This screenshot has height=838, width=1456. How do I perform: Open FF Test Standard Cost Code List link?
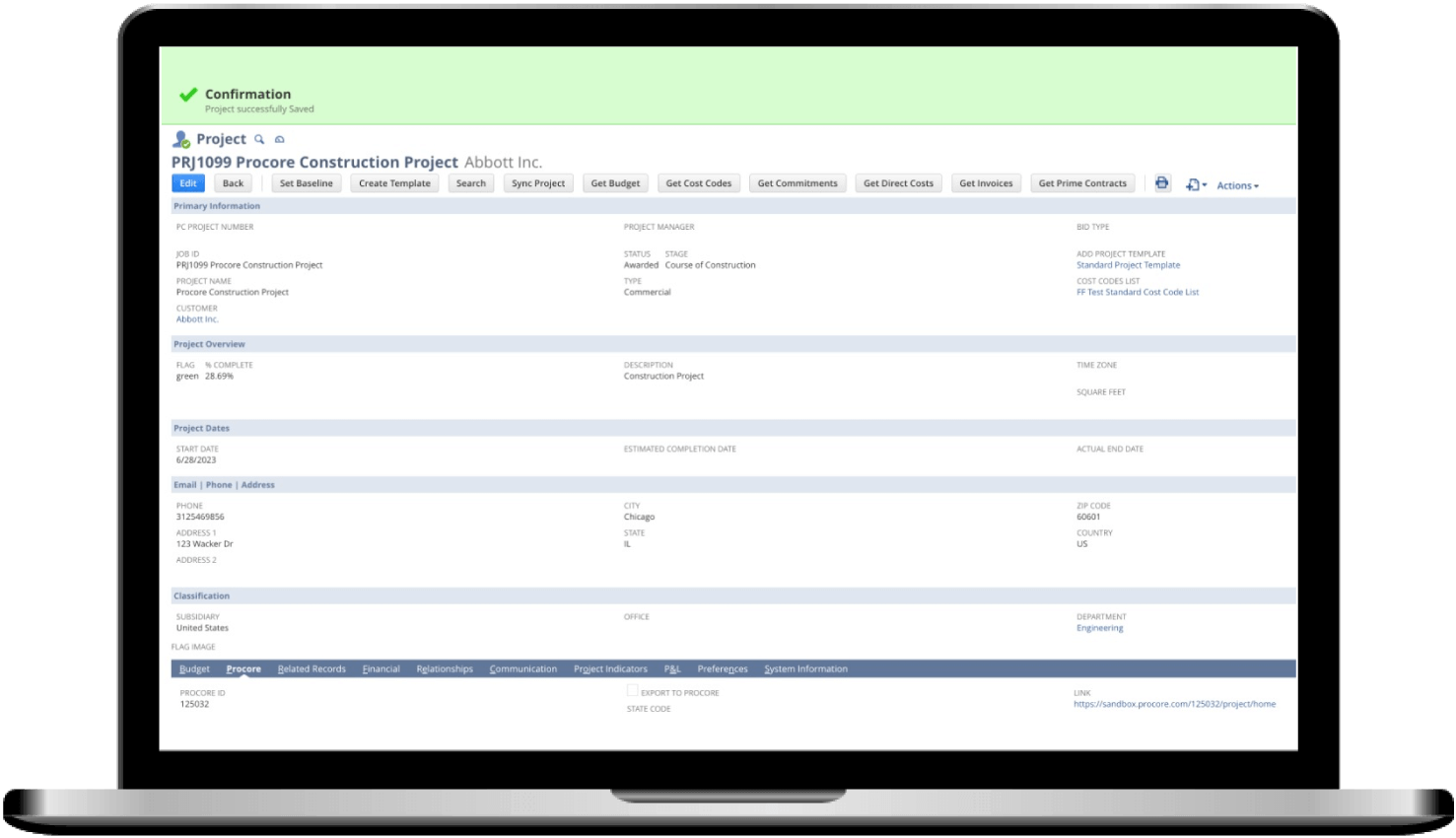pos(1138,293)
